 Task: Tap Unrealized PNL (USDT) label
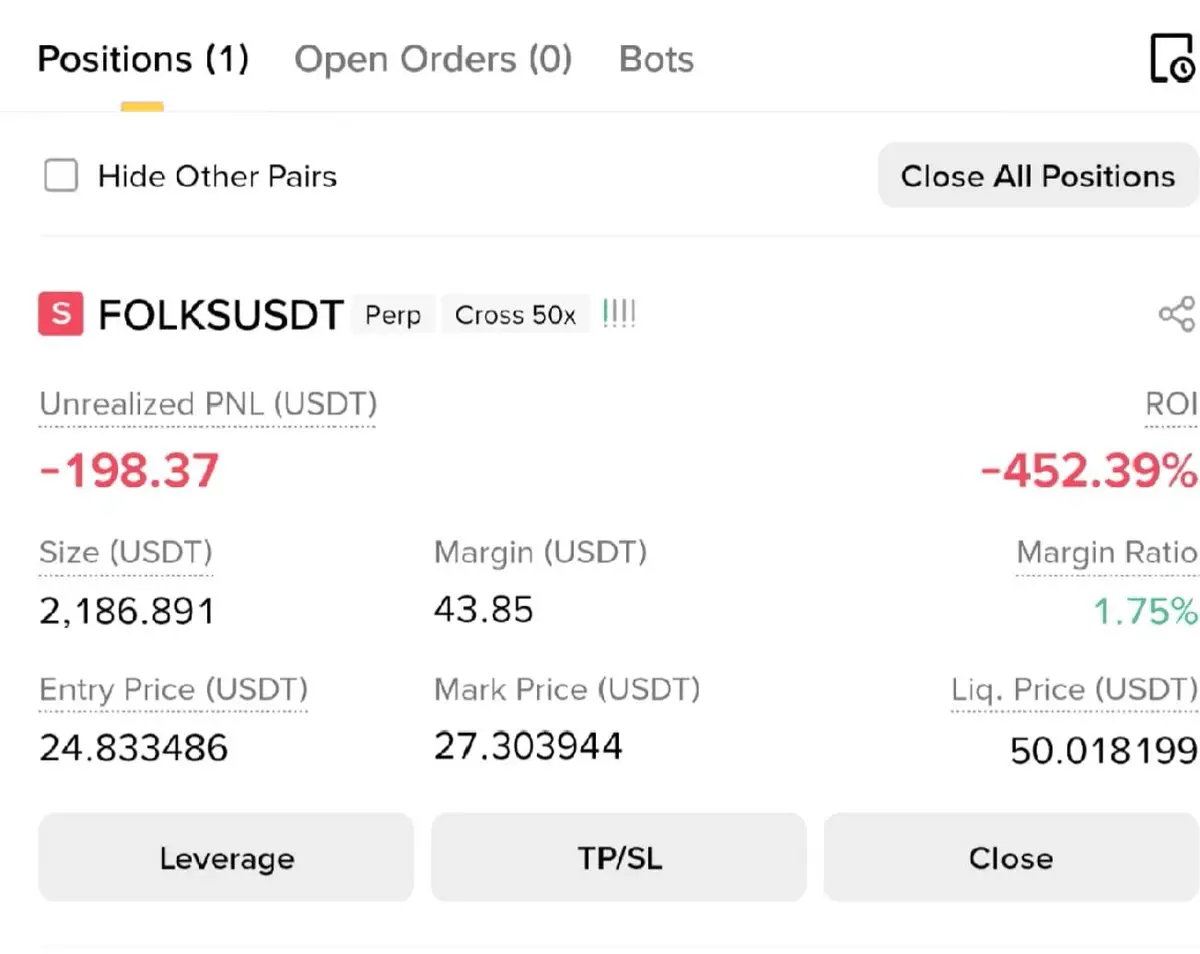click(x=208, y=405)
